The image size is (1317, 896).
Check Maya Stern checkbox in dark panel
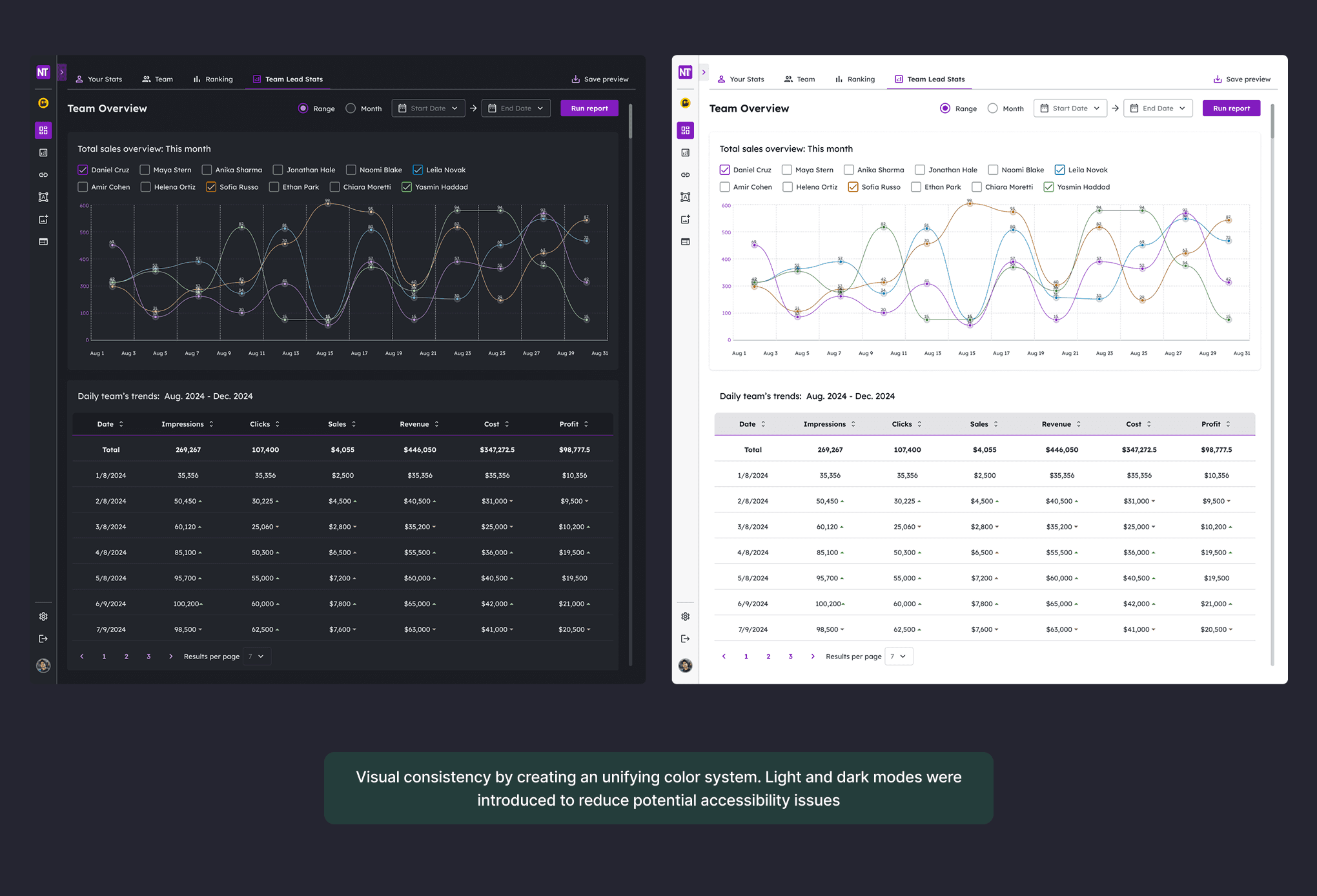[145, 170]
